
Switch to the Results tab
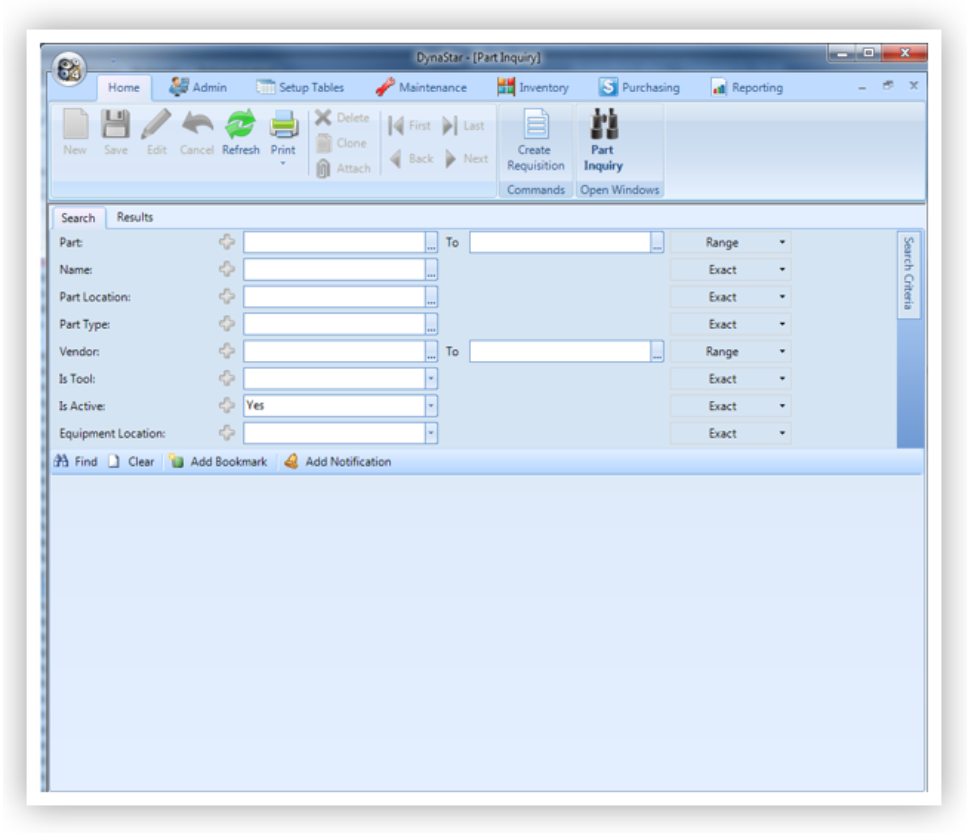(135, 217)
